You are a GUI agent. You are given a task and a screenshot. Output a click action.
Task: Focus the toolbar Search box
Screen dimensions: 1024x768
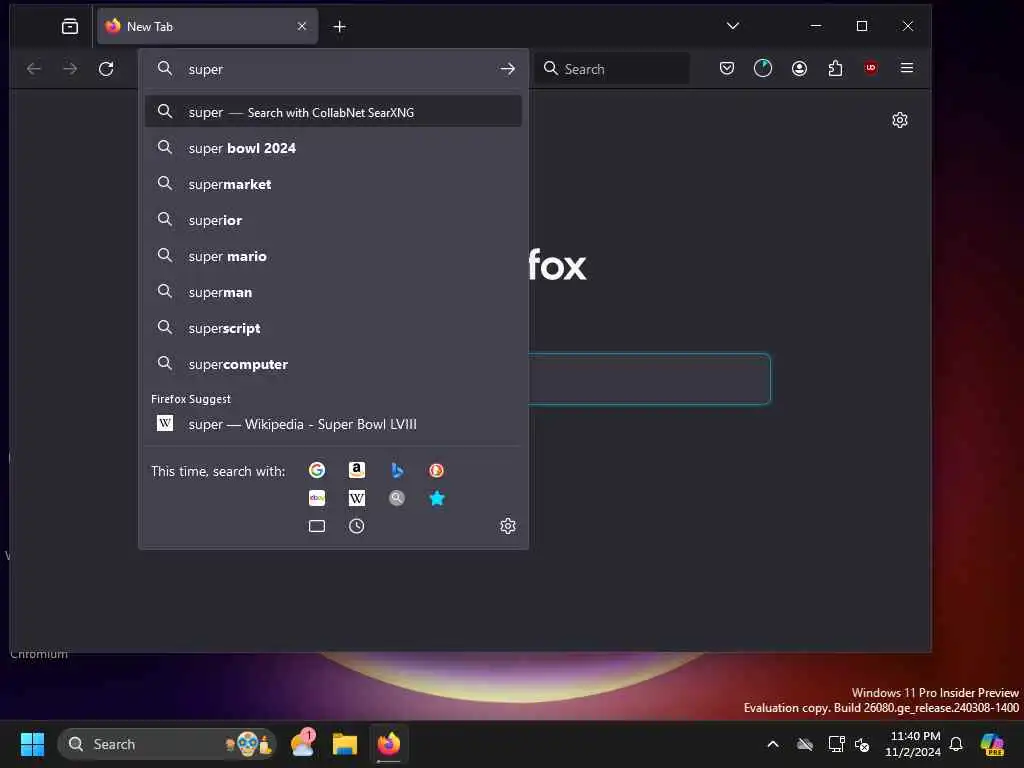click(614, 69)
